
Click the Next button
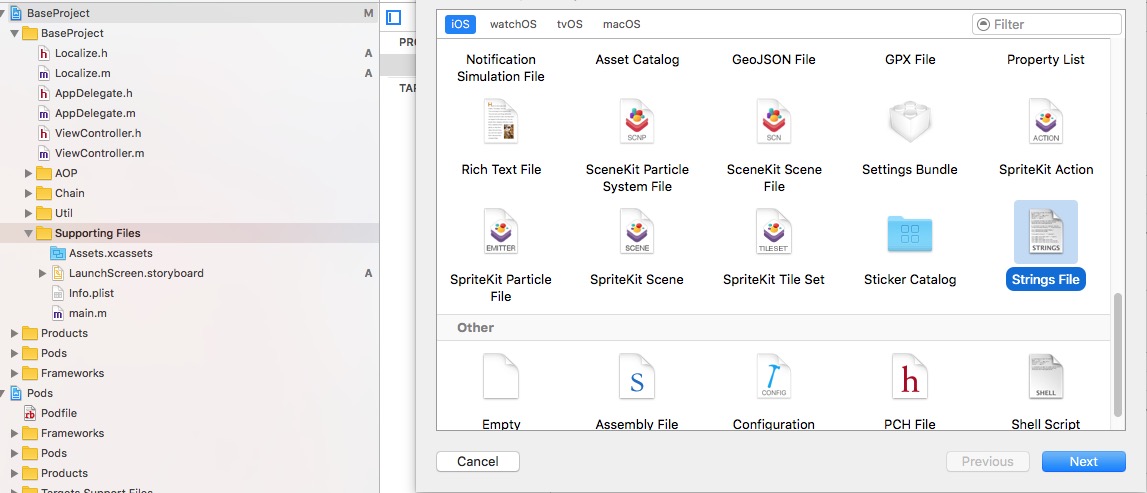point(1083,462)
